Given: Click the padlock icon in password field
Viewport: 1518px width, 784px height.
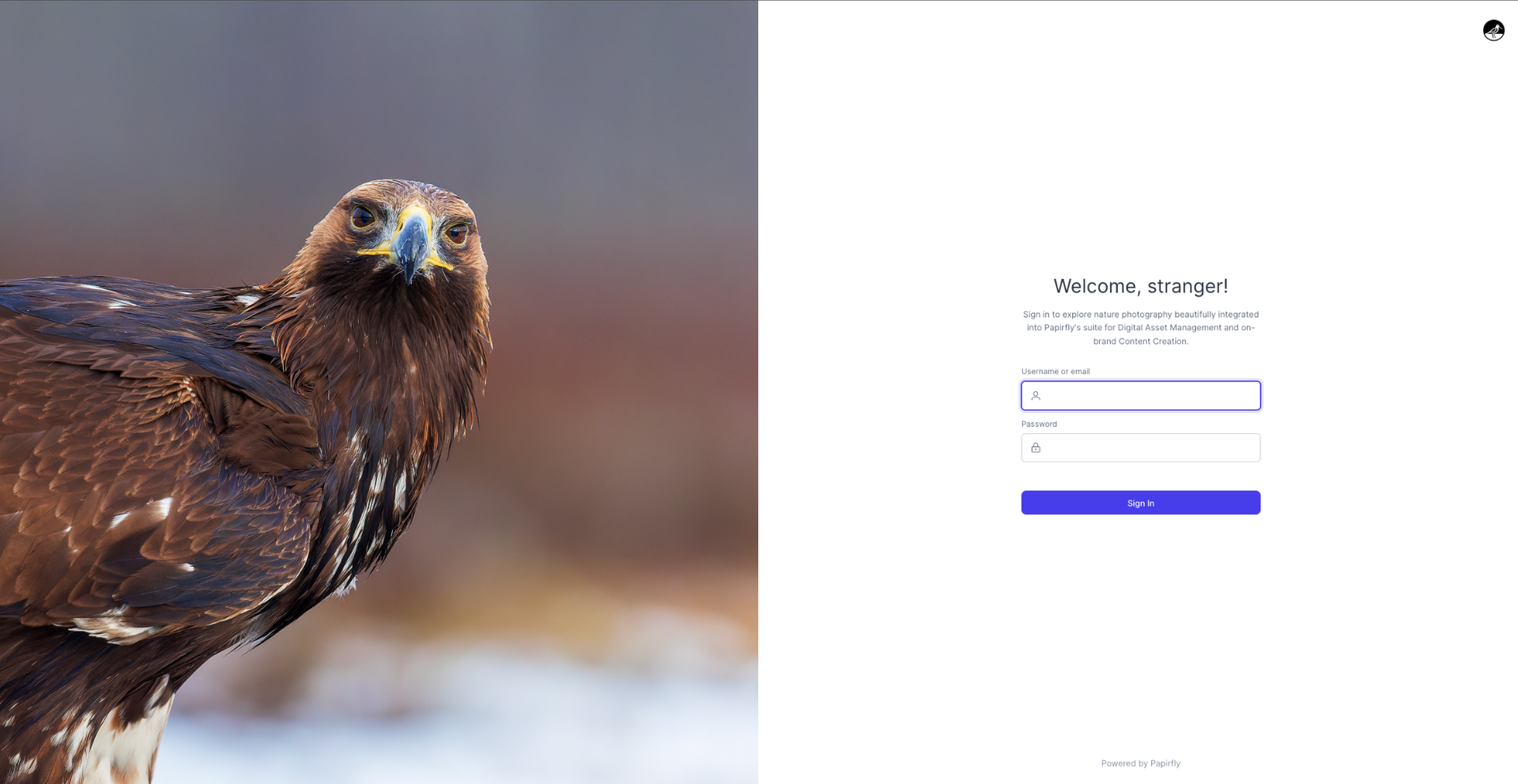Looking at the screenshot, I should (x=1036, y=448).
